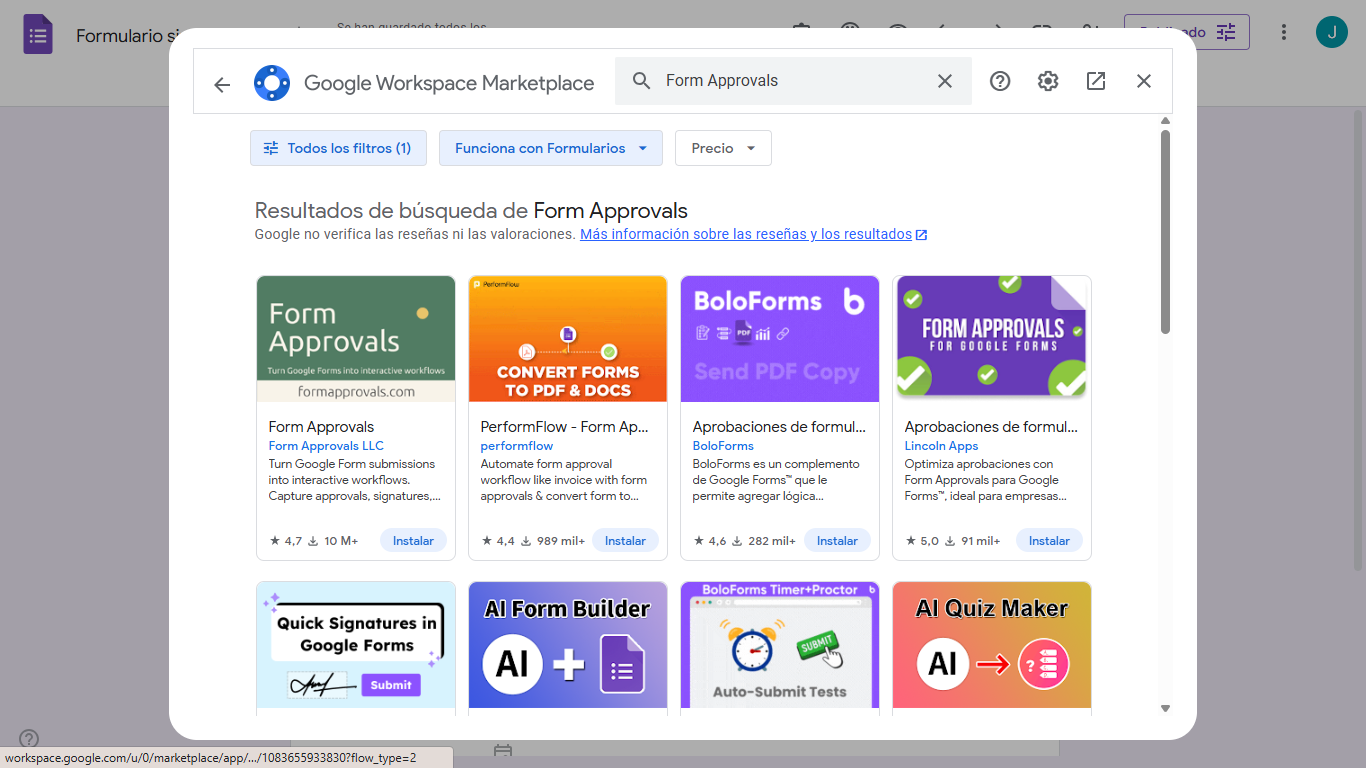
Task: Open BoloForms Timer+Proctor thumbnail
Action: [780, 645]
